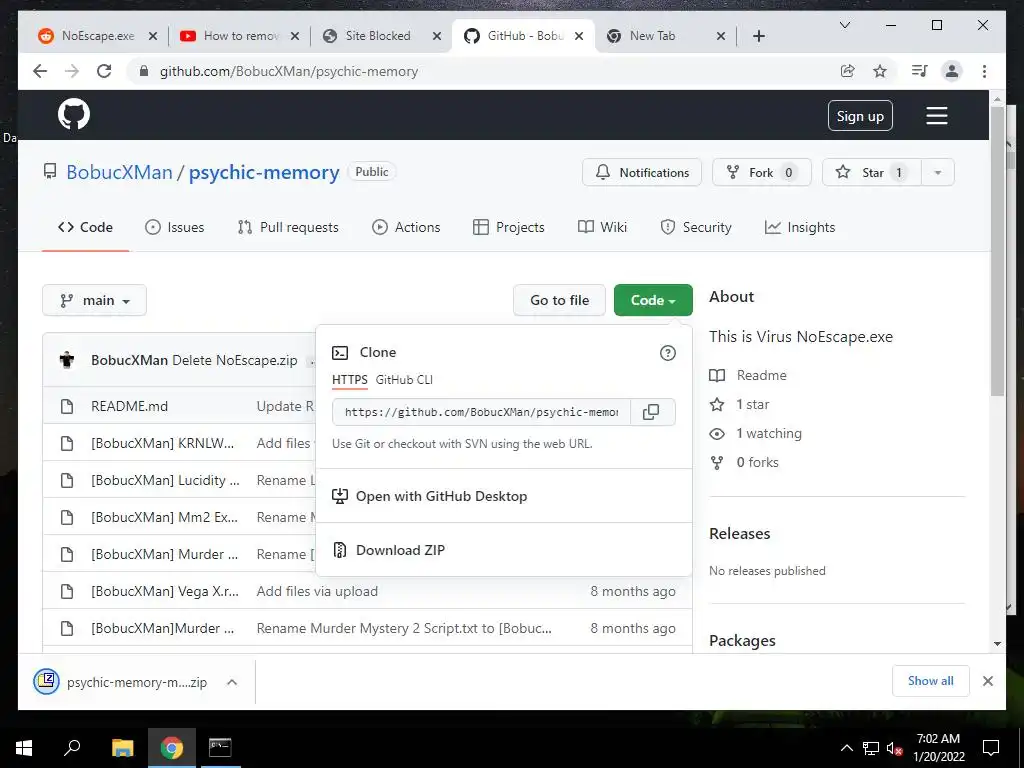Close the downloads bar
This screenshot has width=1024, height=768.
987,681
